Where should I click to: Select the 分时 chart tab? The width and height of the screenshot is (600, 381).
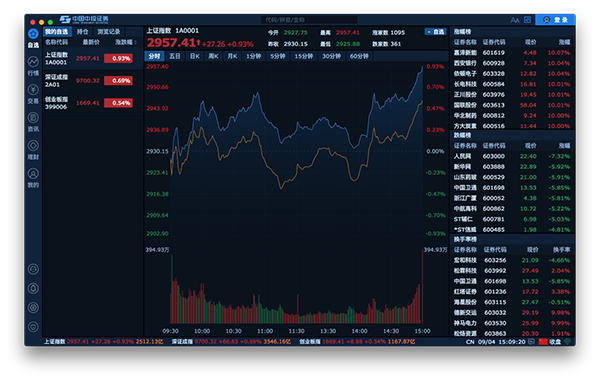pyautogui.click(x=154, y=56)
